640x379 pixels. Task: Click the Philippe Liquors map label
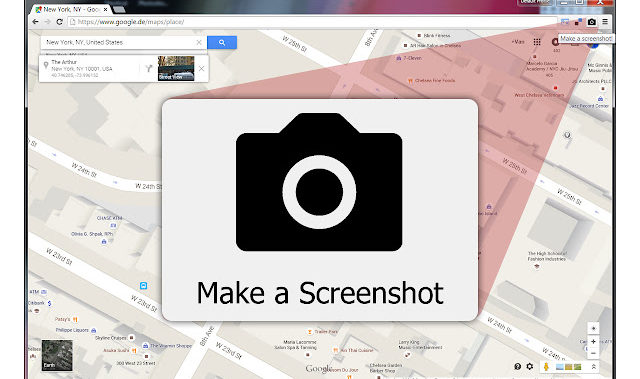(x=72, y=330)
